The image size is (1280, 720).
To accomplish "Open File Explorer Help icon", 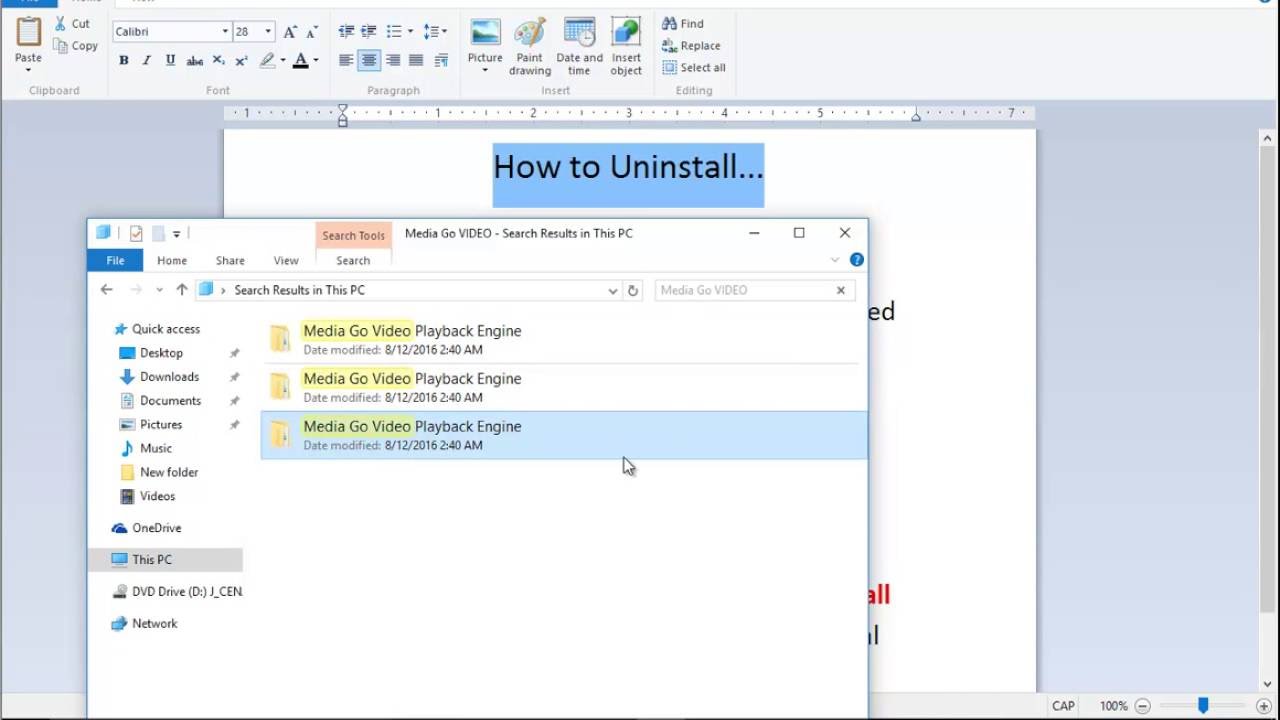I will click(x=857, y=260).
